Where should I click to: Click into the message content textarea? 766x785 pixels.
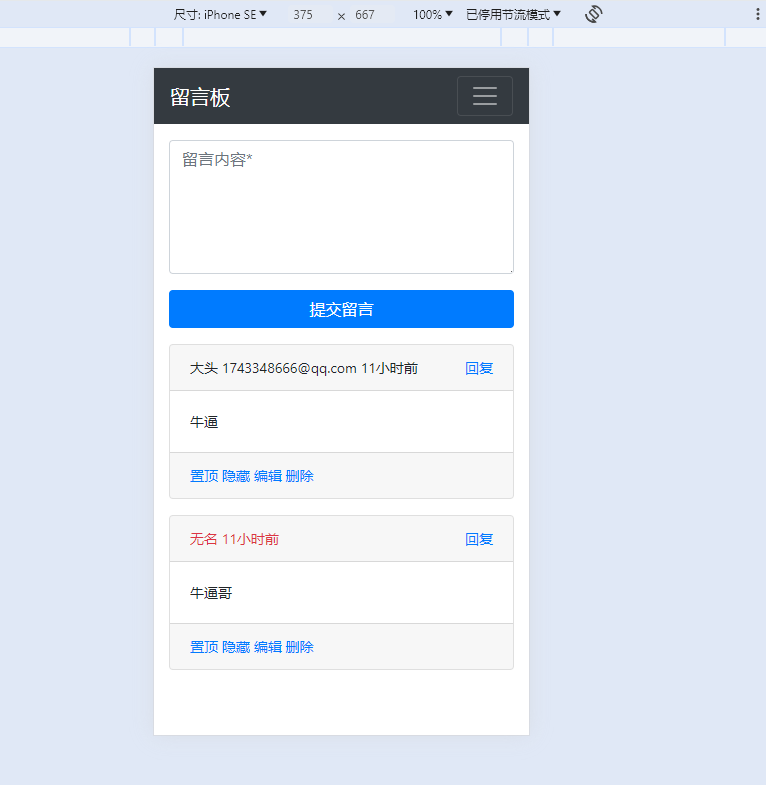341,207
